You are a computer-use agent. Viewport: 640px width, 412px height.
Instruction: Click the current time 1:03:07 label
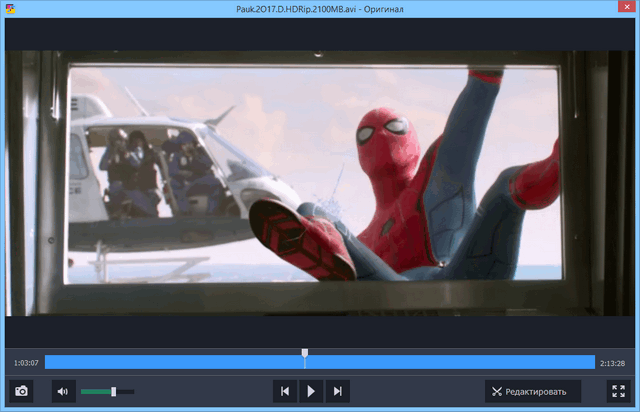[x=24, y=363]
